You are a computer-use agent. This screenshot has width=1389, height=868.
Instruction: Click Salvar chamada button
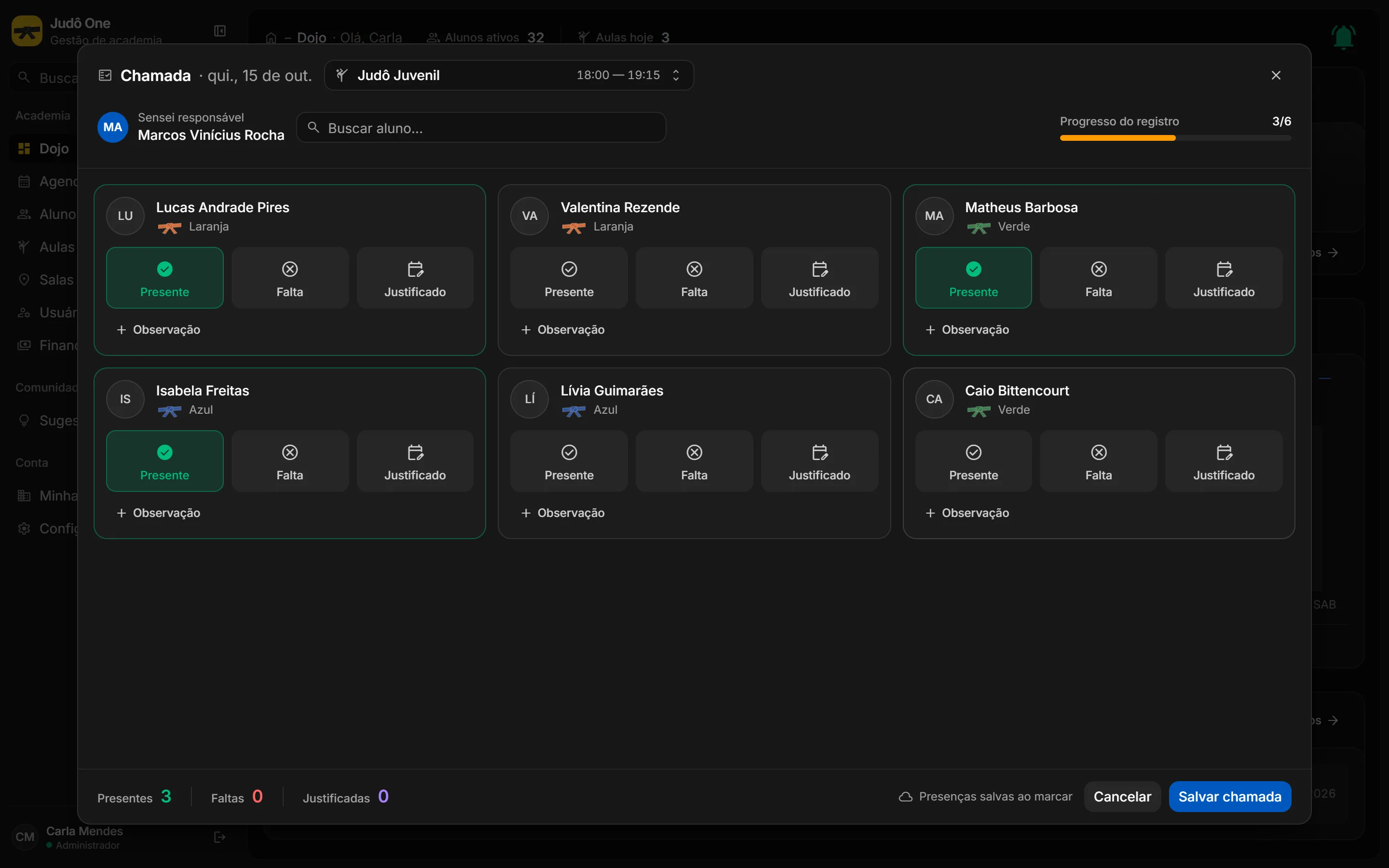(x=1230, y=796)
